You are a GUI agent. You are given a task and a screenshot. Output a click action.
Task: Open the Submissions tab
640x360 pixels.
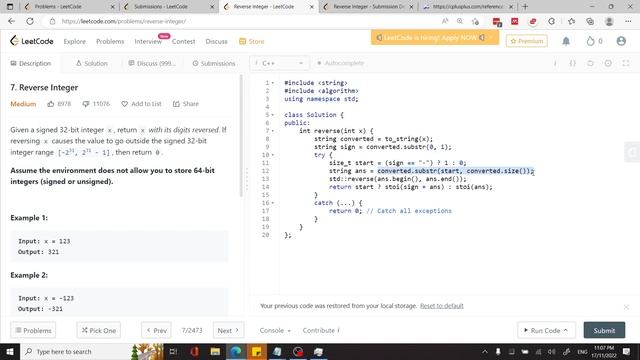point(214,63)
